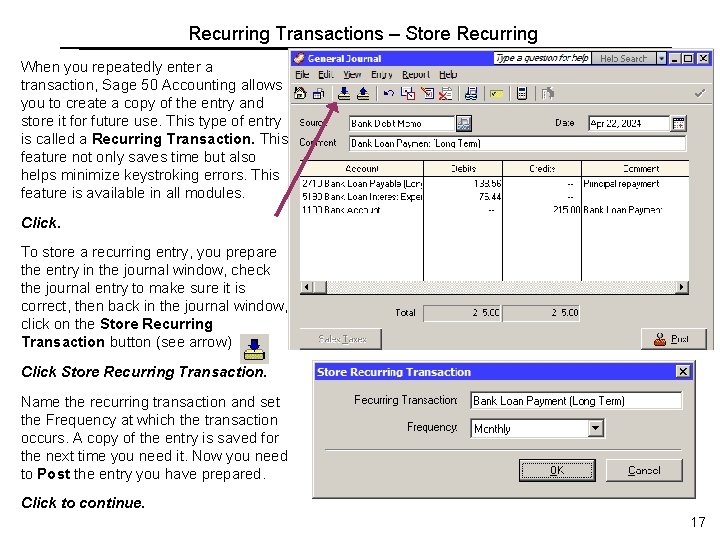Click the 139.56 debit cell
This screenshot has height=540, width=720.
tap(463, 184)
